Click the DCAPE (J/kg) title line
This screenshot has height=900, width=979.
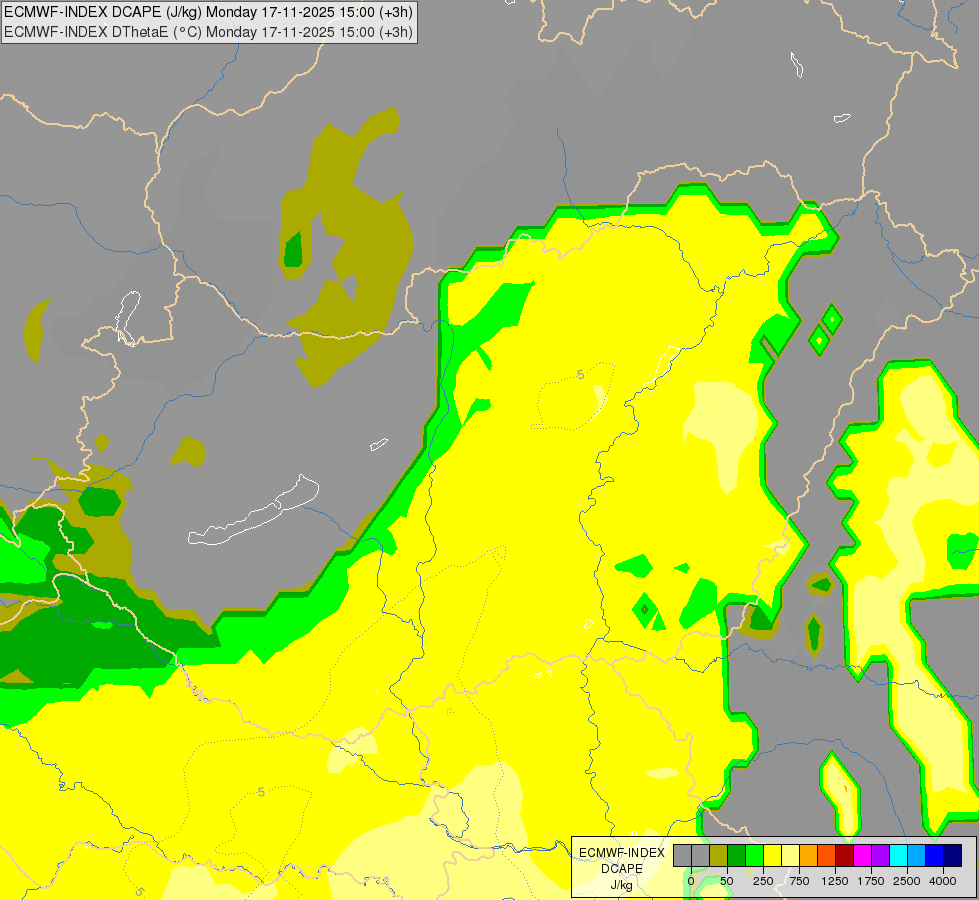[208, 12]
